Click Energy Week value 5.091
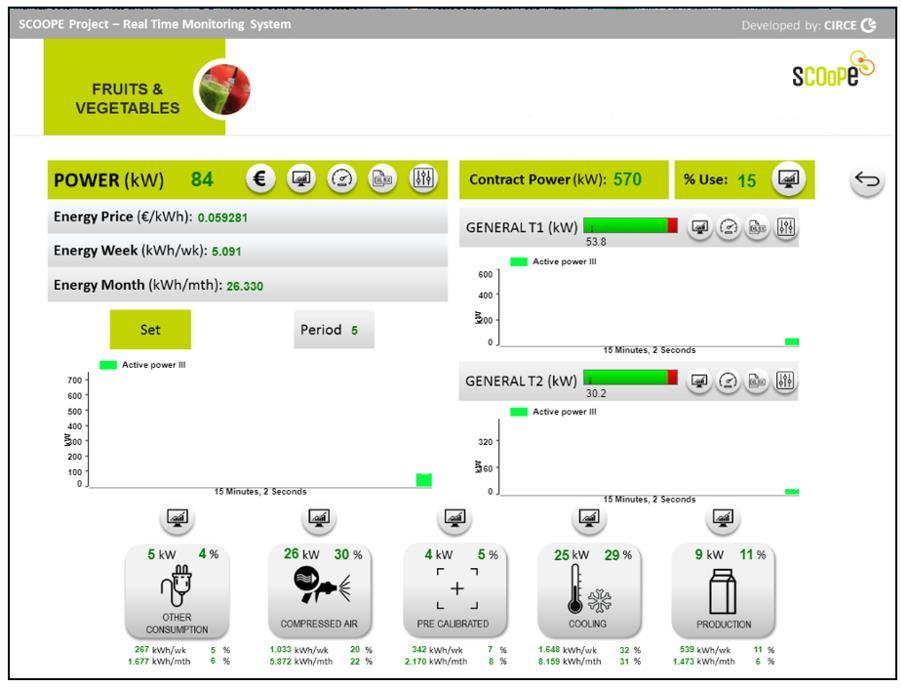The height and width of the screenshot is (690, 901). pyautogui.click(x=226, y=252)
